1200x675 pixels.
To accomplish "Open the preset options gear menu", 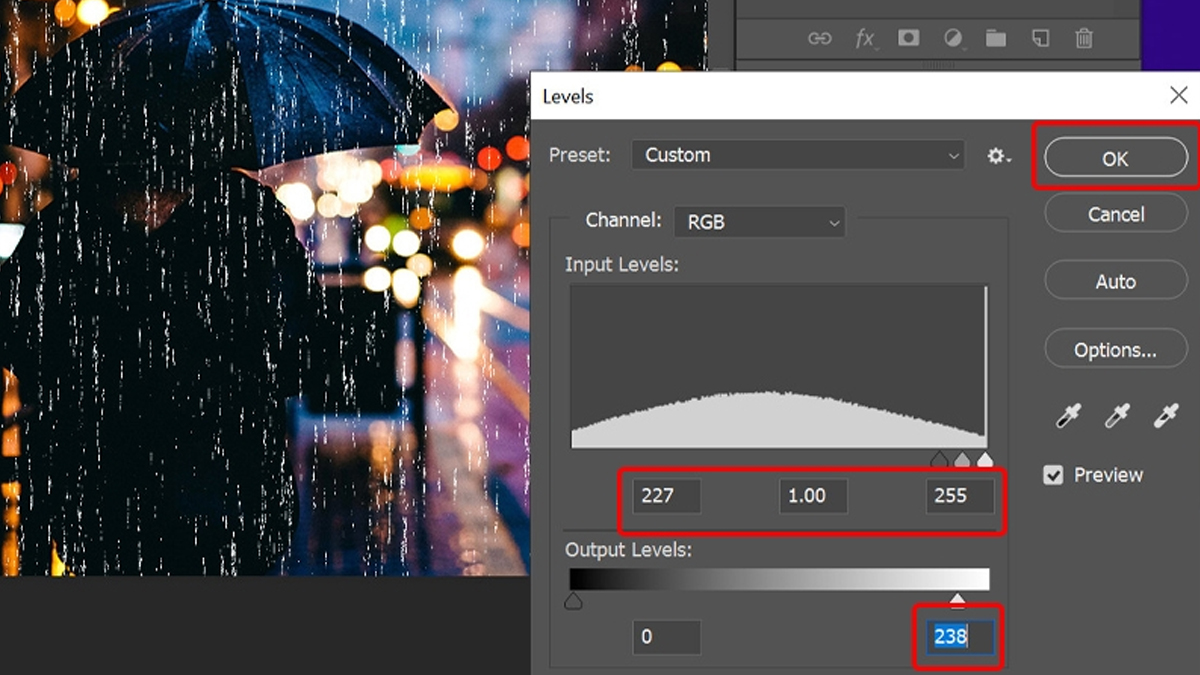I will (x=998, y=156).
